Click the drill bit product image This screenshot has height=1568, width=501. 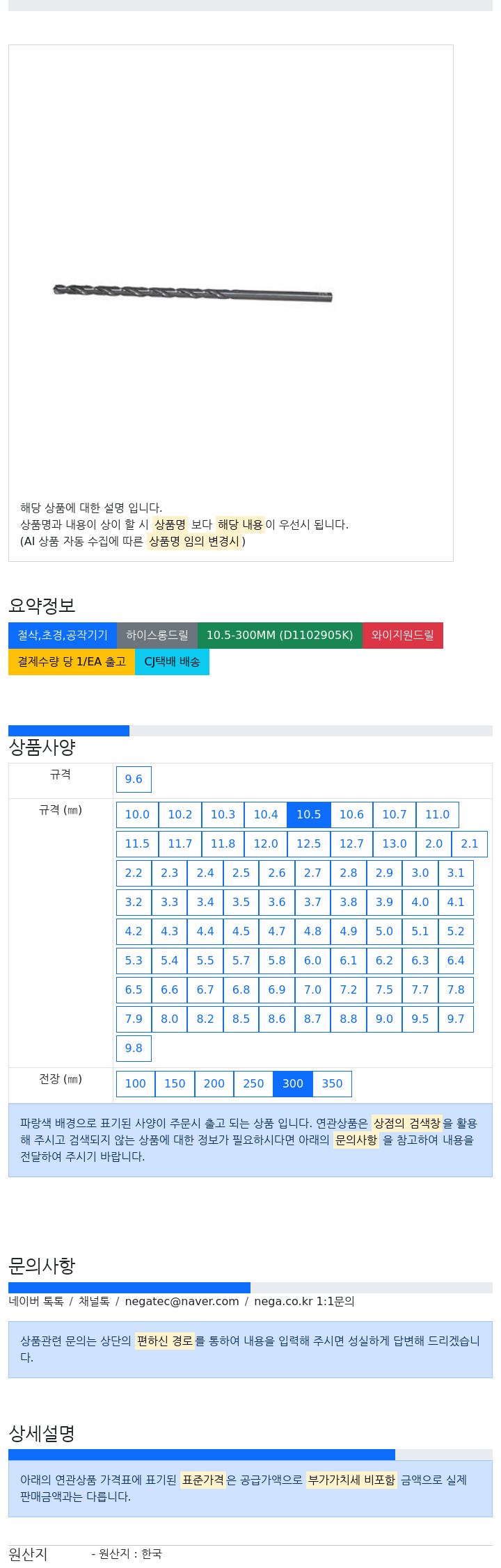[193, 293]
